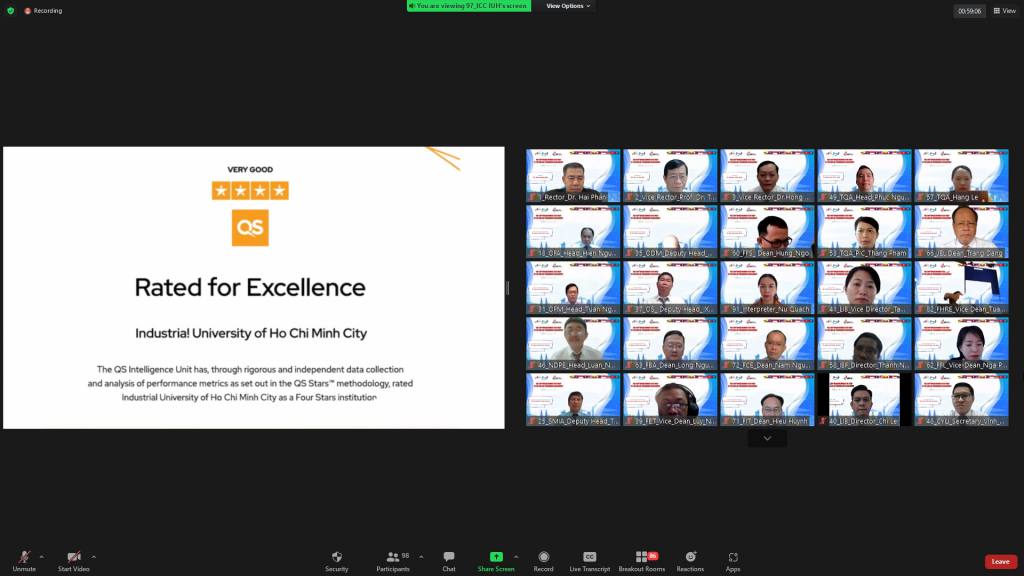Start Record in the meeting toolbar
Image resolution: width=1024 pixels, height=576 pixels.
coord(543,561)
